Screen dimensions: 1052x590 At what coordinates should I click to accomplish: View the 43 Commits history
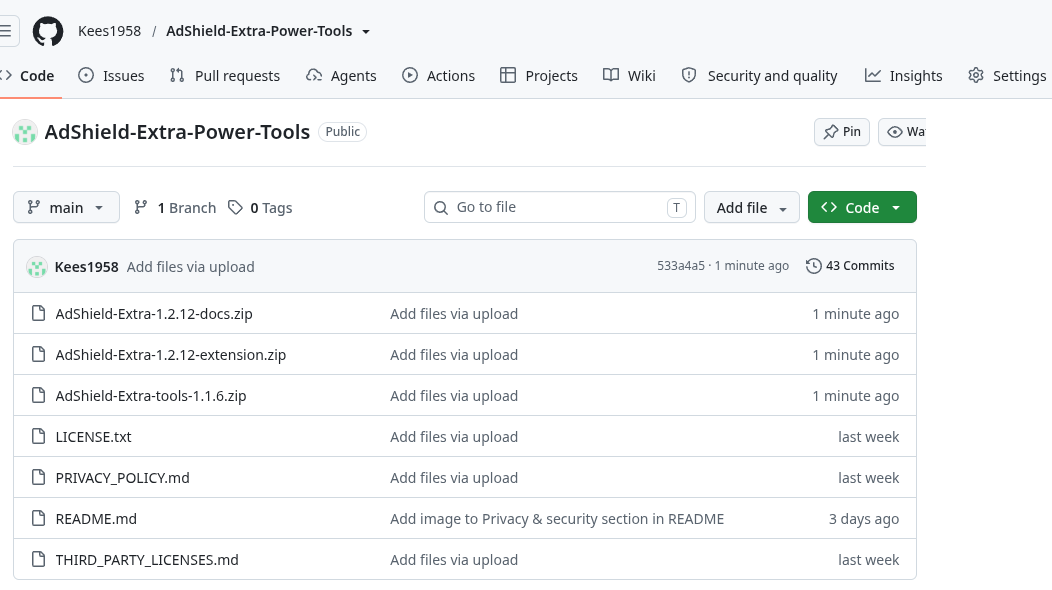pyautogui.click(x=850, y=266)
